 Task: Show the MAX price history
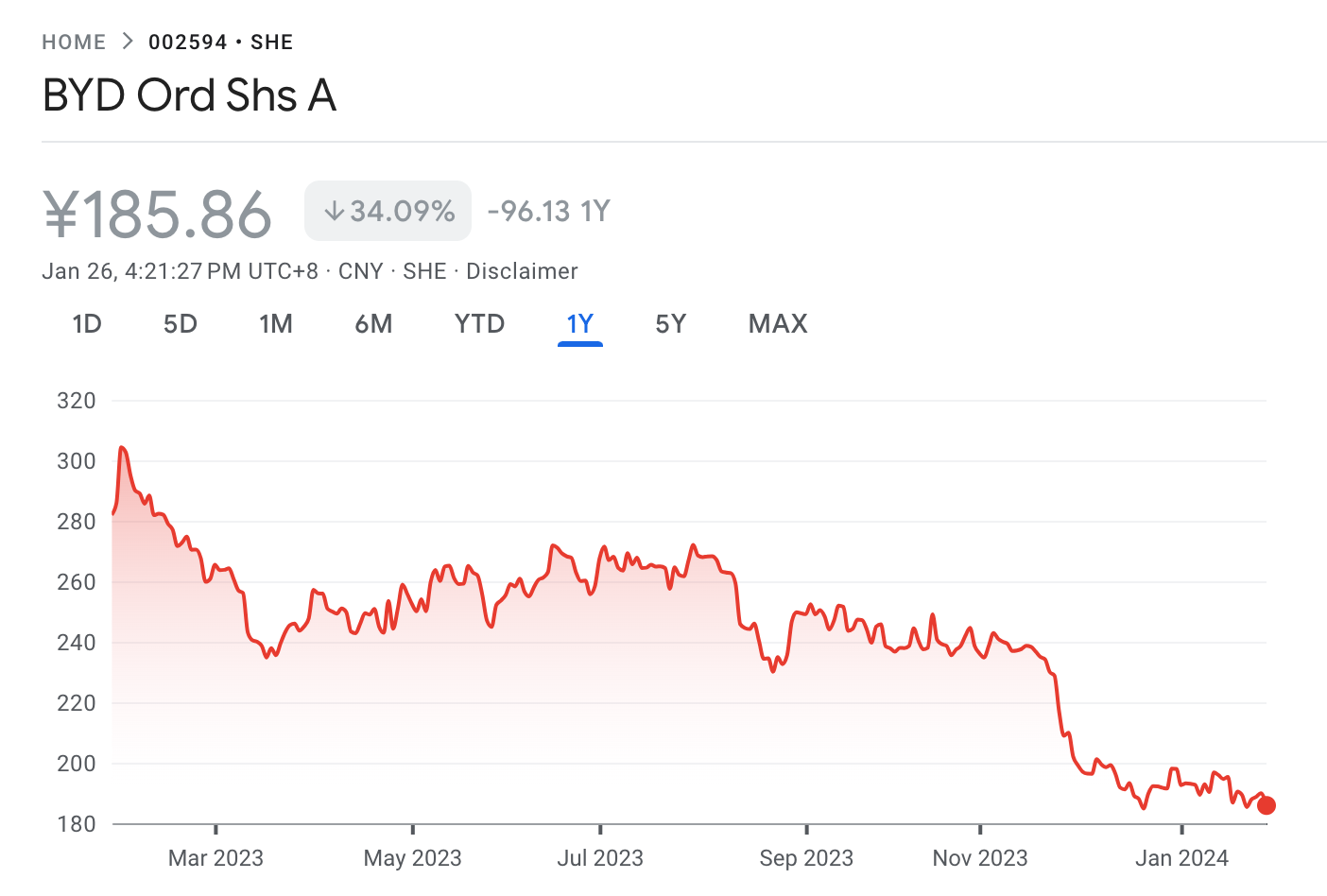point(778,324)
